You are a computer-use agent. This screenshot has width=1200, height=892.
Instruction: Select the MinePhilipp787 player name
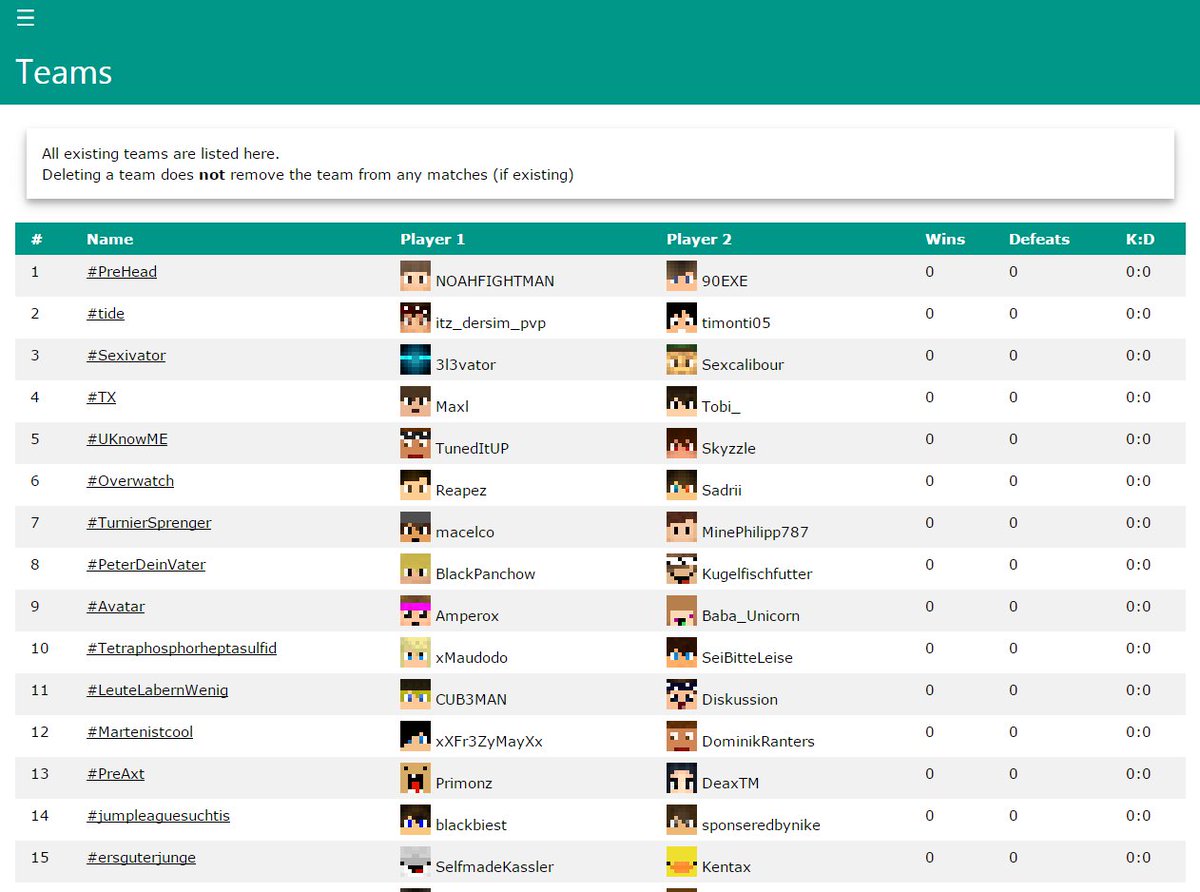click(755, 533)
